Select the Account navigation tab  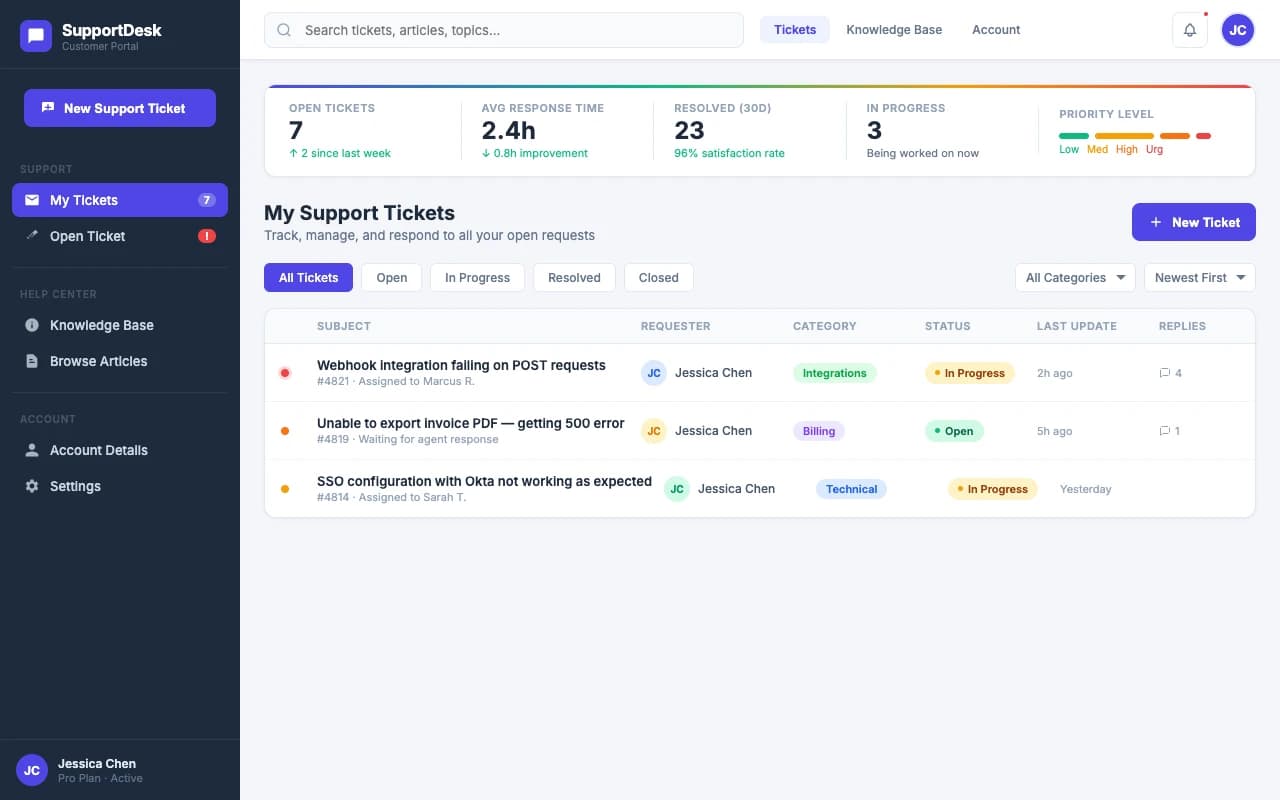click(x=995, y=30)
